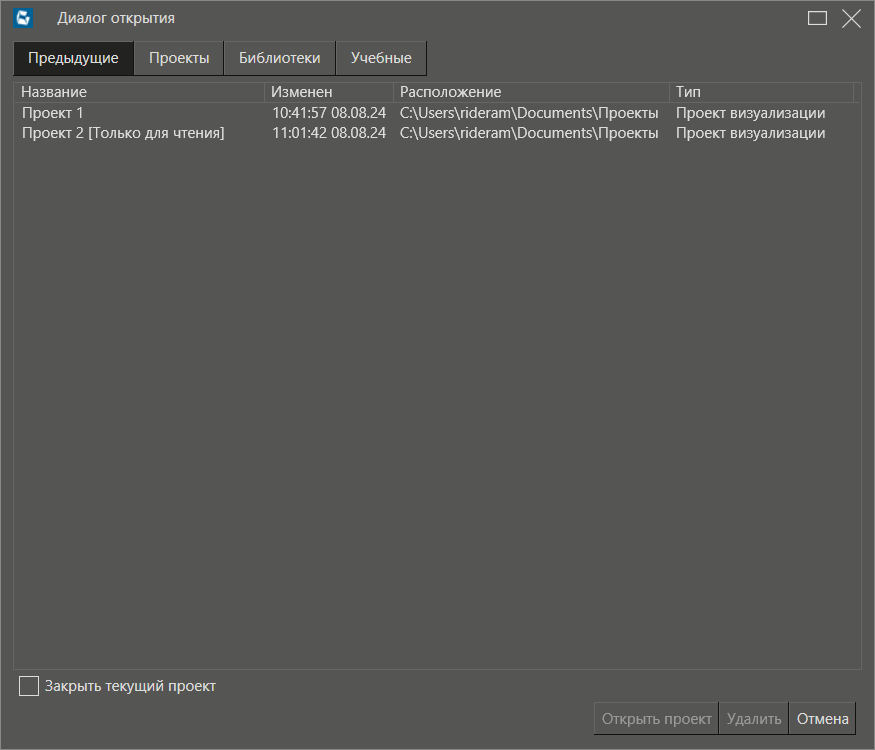The height and width of the screenshot is (750, 875).
Task: Maximize the Диалог открытия window
Action: [817, 18]
